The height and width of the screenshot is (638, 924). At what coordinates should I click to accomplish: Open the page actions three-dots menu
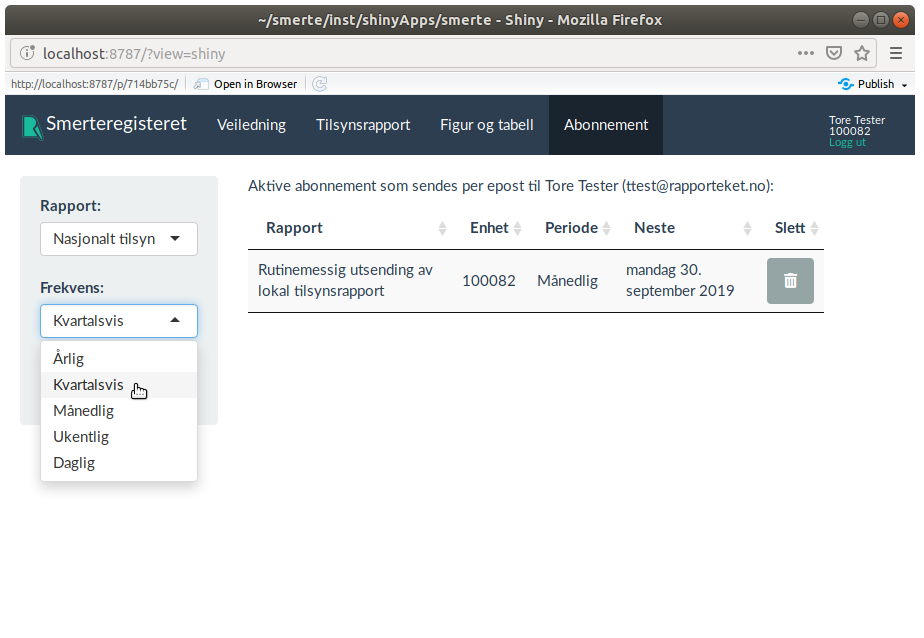coord(806,53)
